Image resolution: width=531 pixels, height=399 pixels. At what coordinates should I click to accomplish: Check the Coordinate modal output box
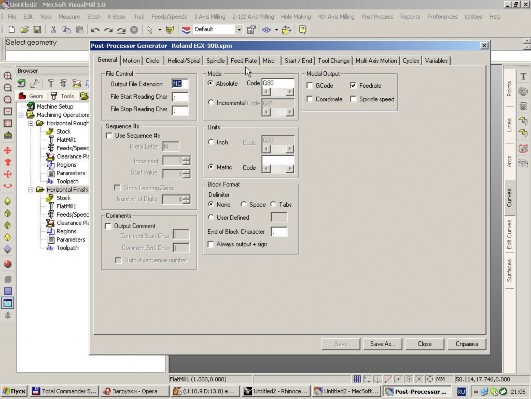309,99
